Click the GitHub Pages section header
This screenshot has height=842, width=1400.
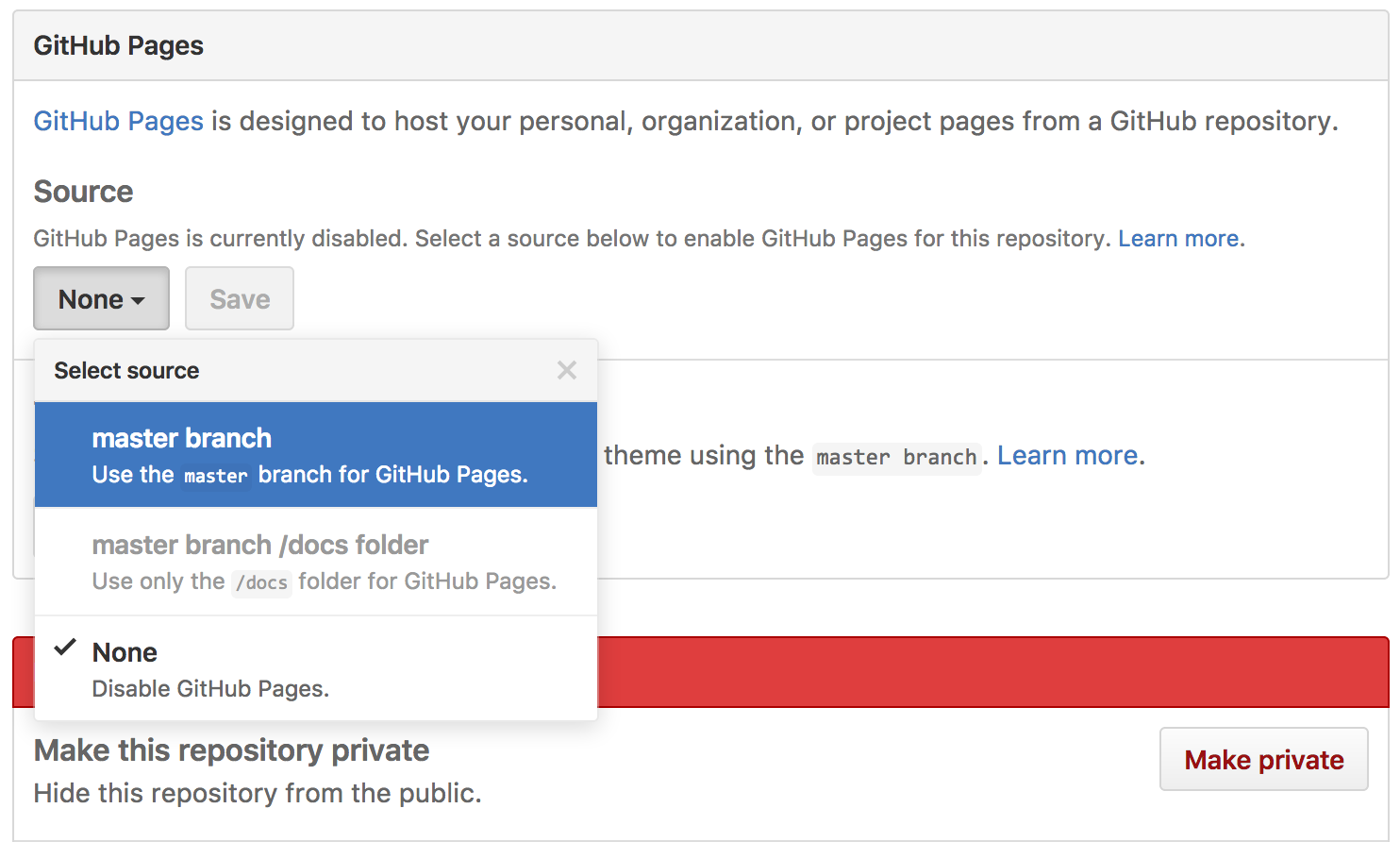(700, 46)
